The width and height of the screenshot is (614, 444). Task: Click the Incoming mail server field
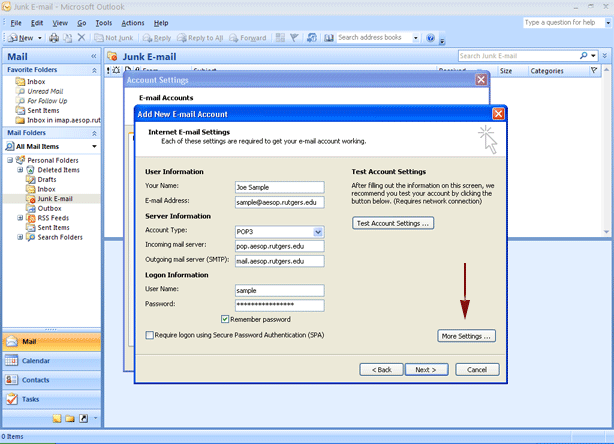point(279,246)
